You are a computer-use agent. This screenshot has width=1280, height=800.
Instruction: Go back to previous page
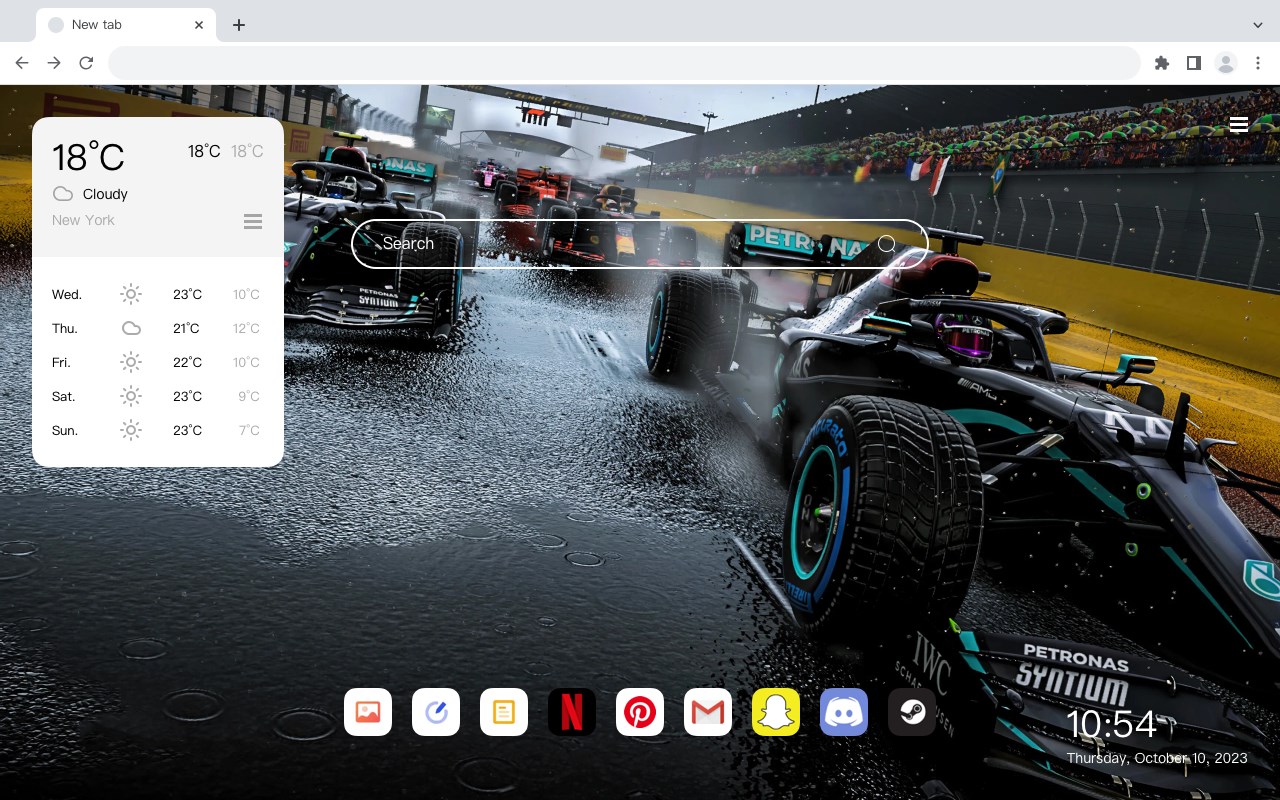(x=22, y=63)
